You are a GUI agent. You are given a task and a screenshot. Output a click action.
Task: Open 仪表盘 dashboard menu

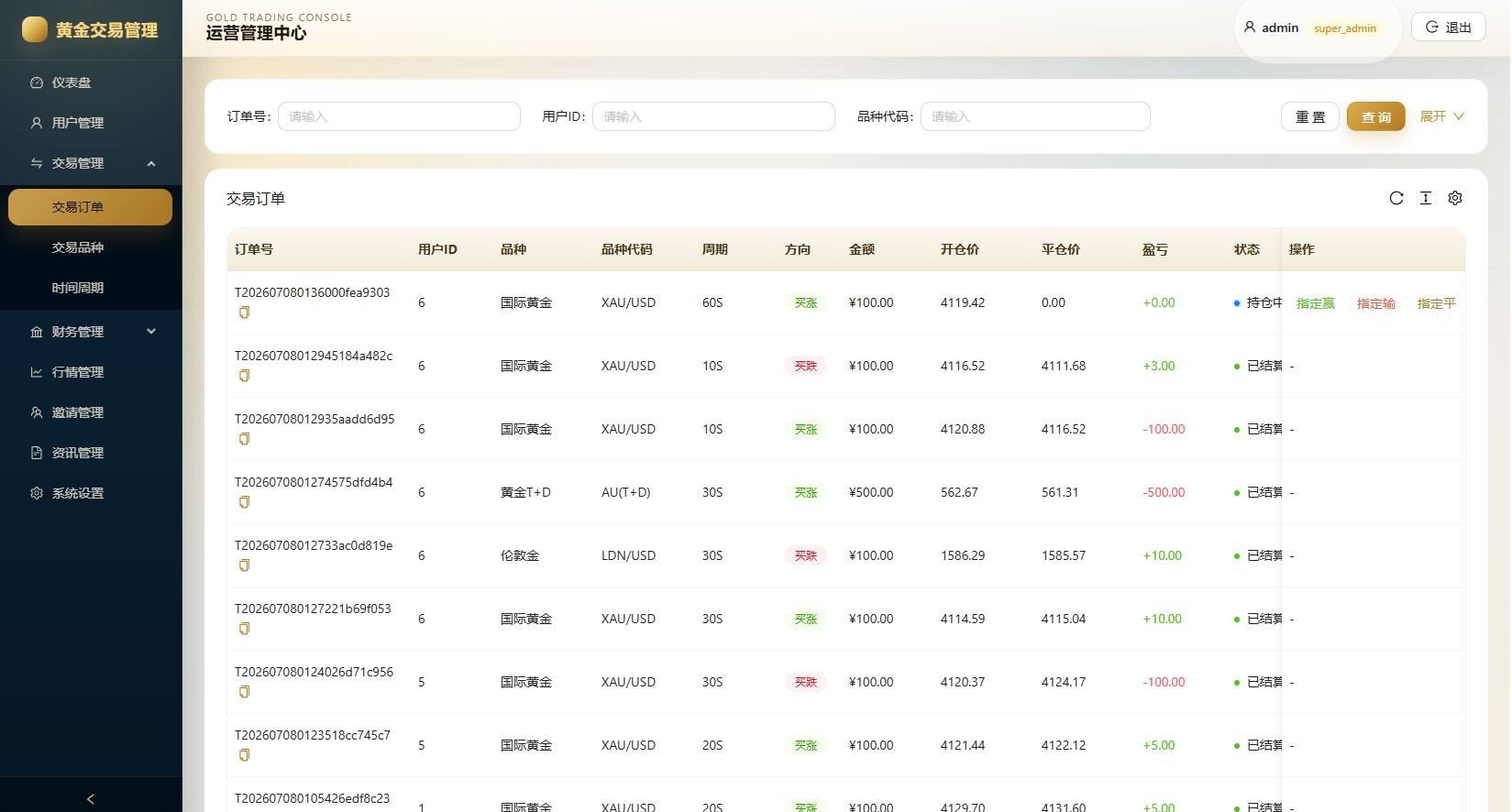click(91, 82)
